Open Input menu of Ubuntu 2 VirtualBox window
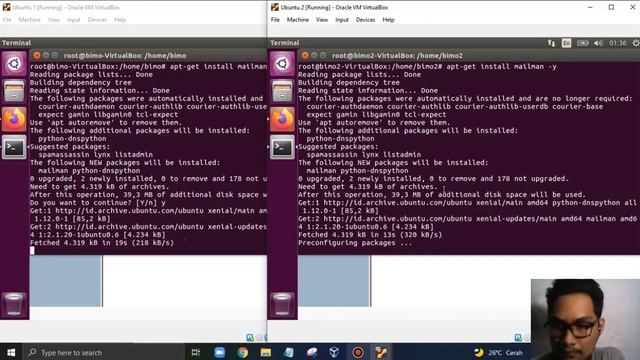Image resolution: width=640 pixels, height=360 pixels. 342,20
